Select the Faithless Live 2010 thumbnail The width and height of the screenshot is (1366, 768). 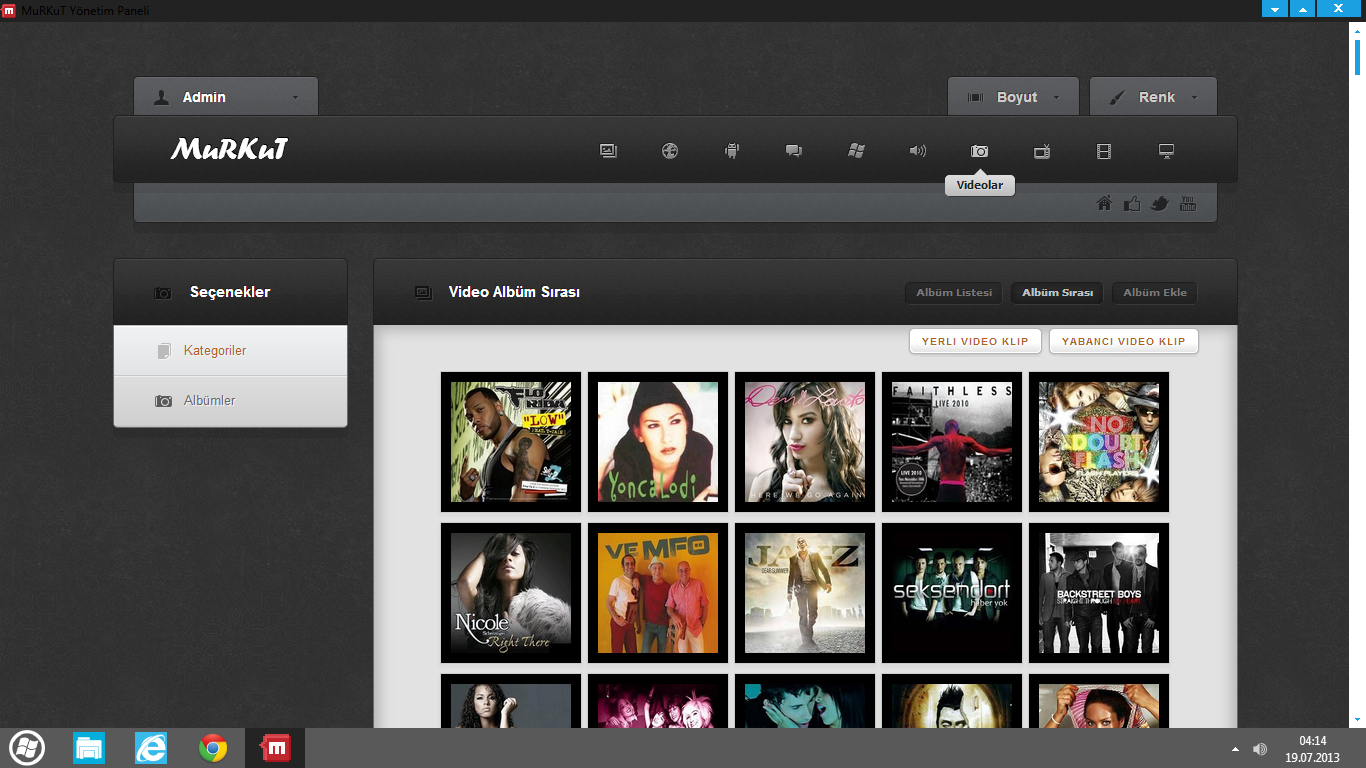coord(952,442)
